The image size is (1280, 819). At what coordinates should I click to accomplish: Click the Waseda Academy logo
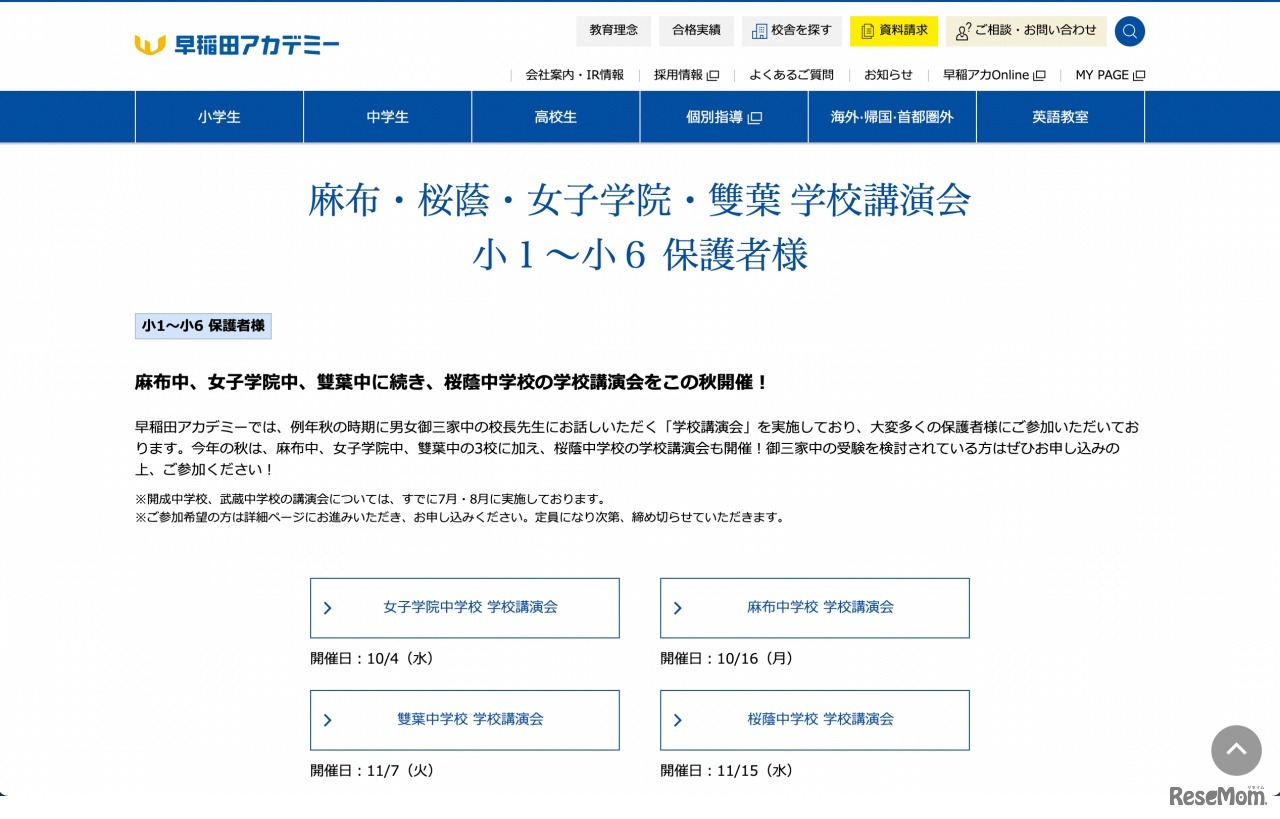(236, 43)
